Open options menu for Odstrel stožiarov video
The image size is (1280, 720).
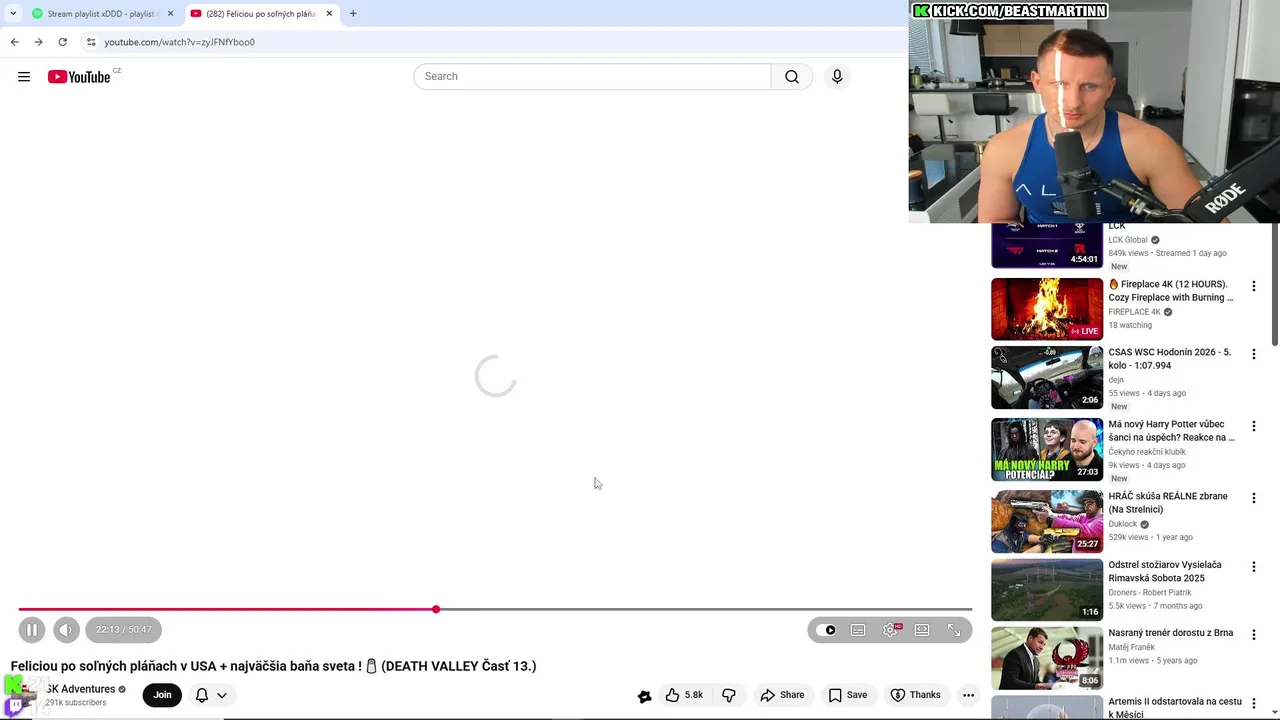point(1253,567)
